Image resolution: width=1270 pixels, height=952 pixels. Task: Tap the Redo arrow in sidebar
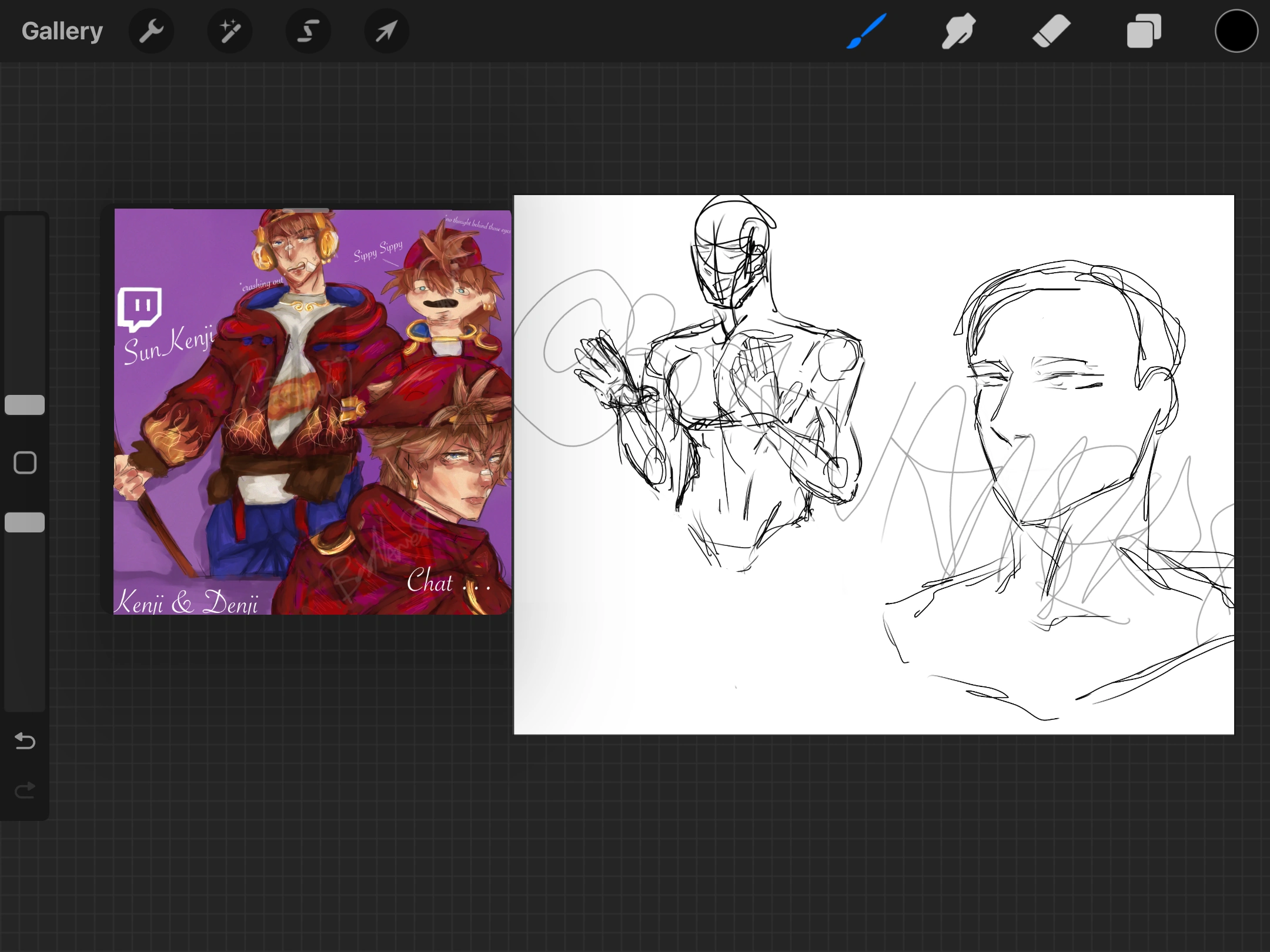coord(25,791)
